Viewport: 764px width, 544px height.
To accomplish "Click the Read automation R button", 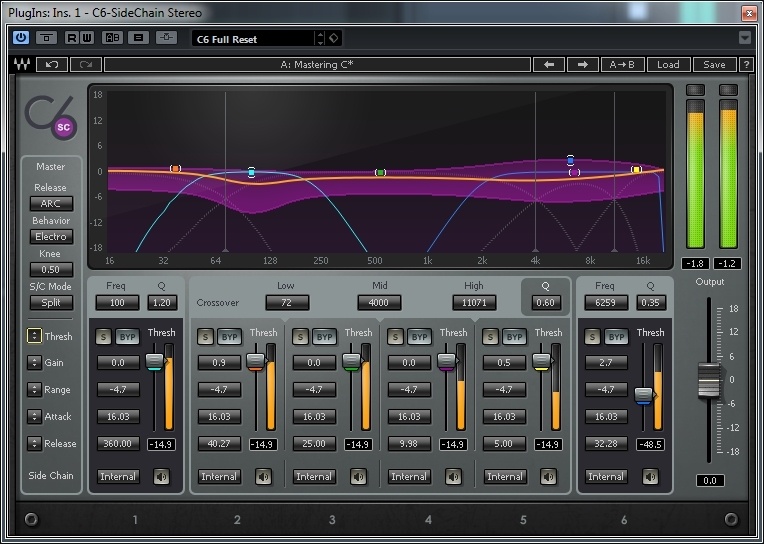I will click(72, 38).
